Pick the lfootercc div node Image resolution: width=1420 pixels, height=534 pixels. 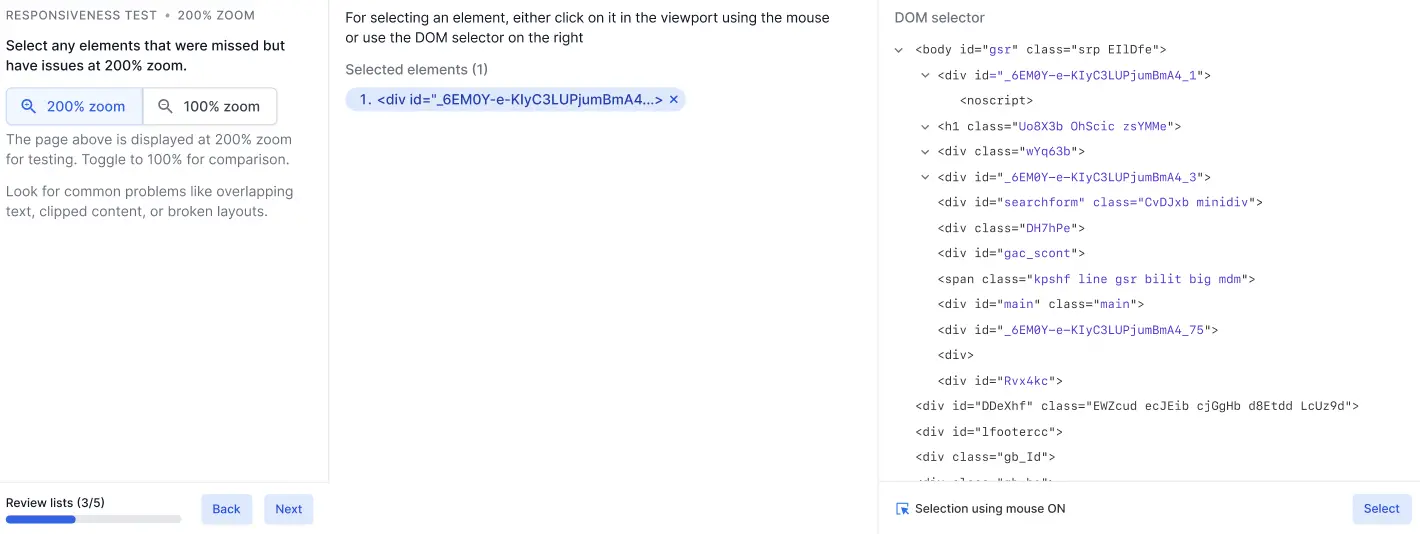(988, 432)
